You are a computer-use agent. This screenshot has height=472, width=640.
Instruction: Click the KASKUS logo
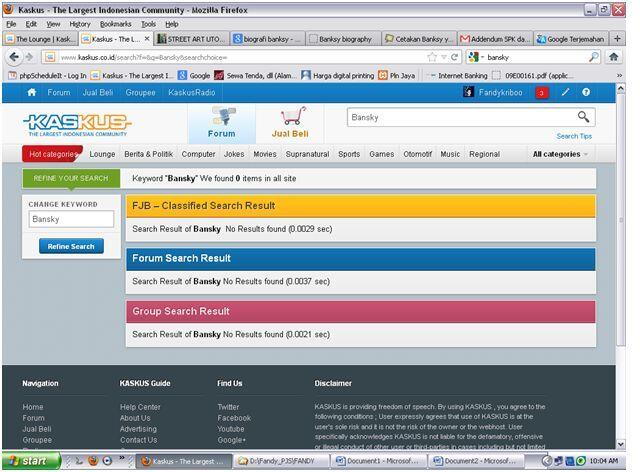[x=77, y=124]
